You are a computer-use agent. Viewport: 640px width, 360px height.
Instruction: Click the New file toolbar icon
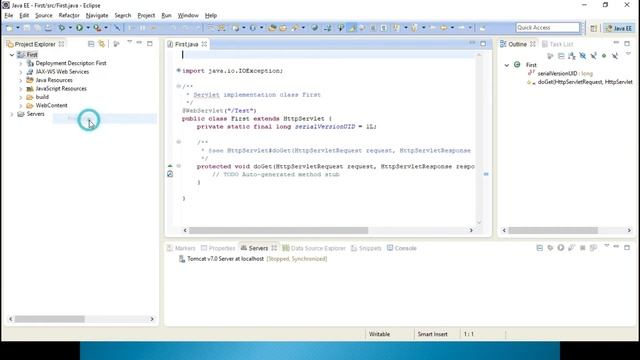[x=9, y=28]
